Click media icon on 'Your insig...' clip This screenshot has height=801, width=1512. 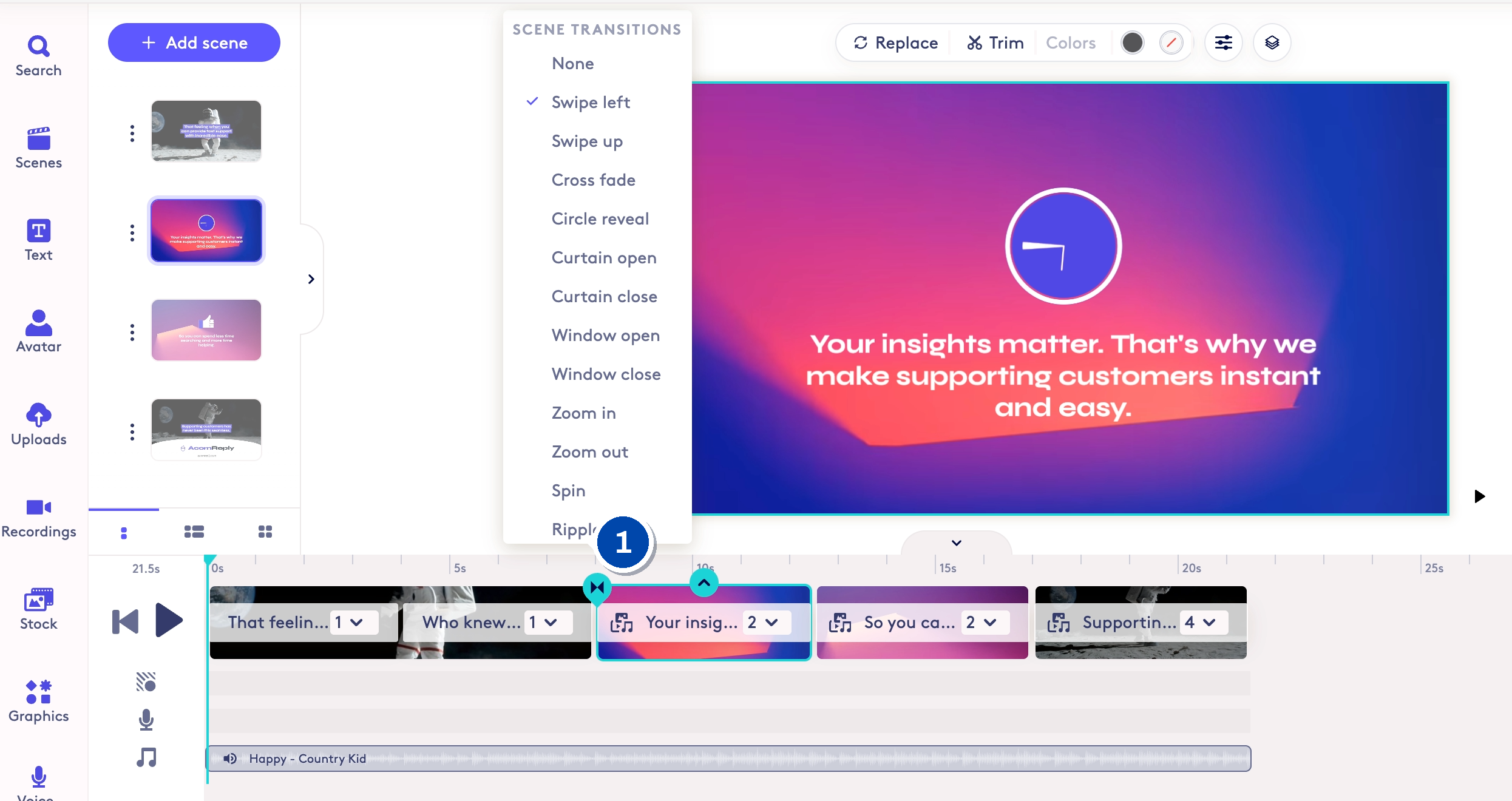click(622, 623)
